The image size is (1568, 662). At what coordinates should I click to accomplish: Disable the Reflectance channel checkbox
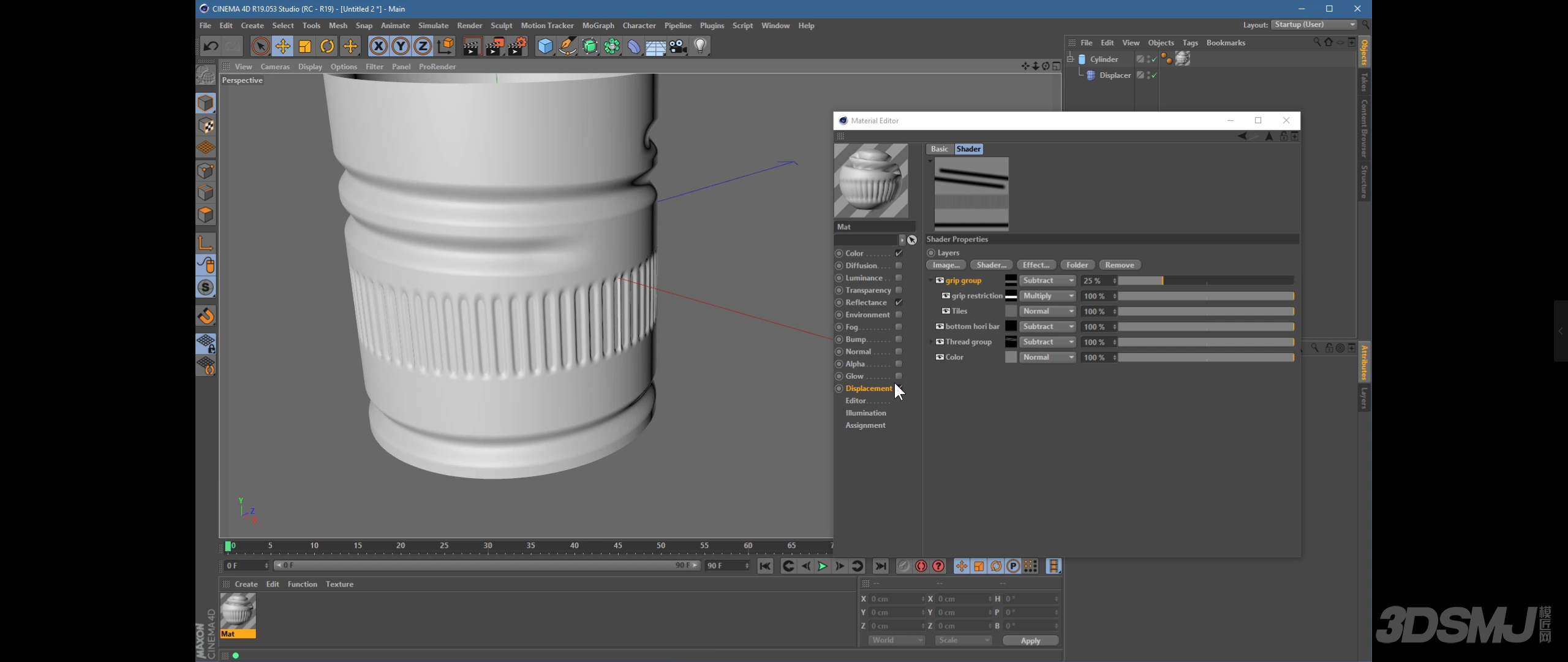[x=899, y=302]
